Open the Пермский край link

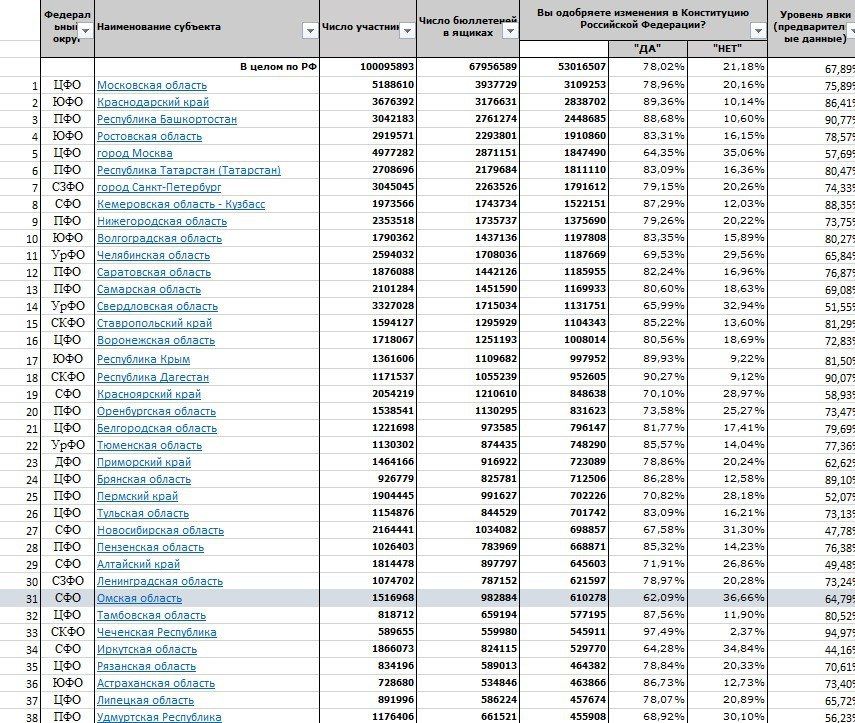pyautogui.click(x=137, y=496)
